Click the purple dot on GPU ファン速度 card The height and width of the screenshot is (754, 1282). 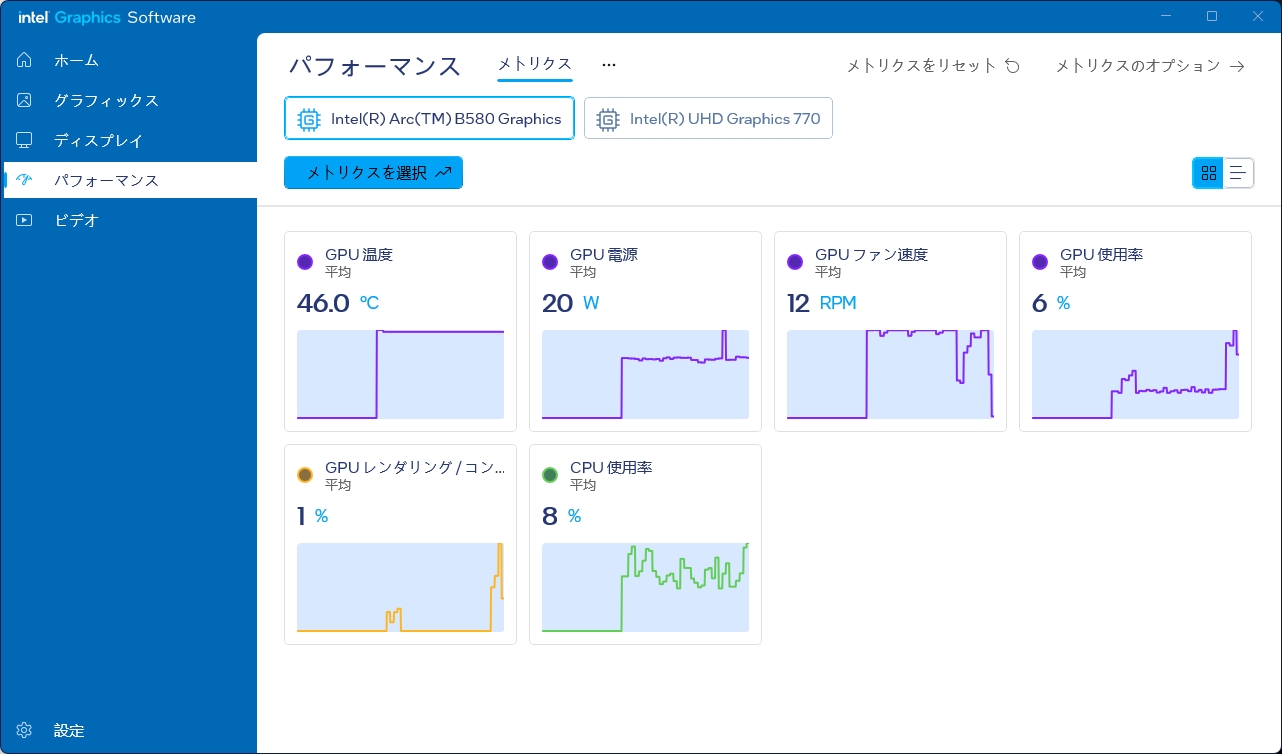point(795,262)
